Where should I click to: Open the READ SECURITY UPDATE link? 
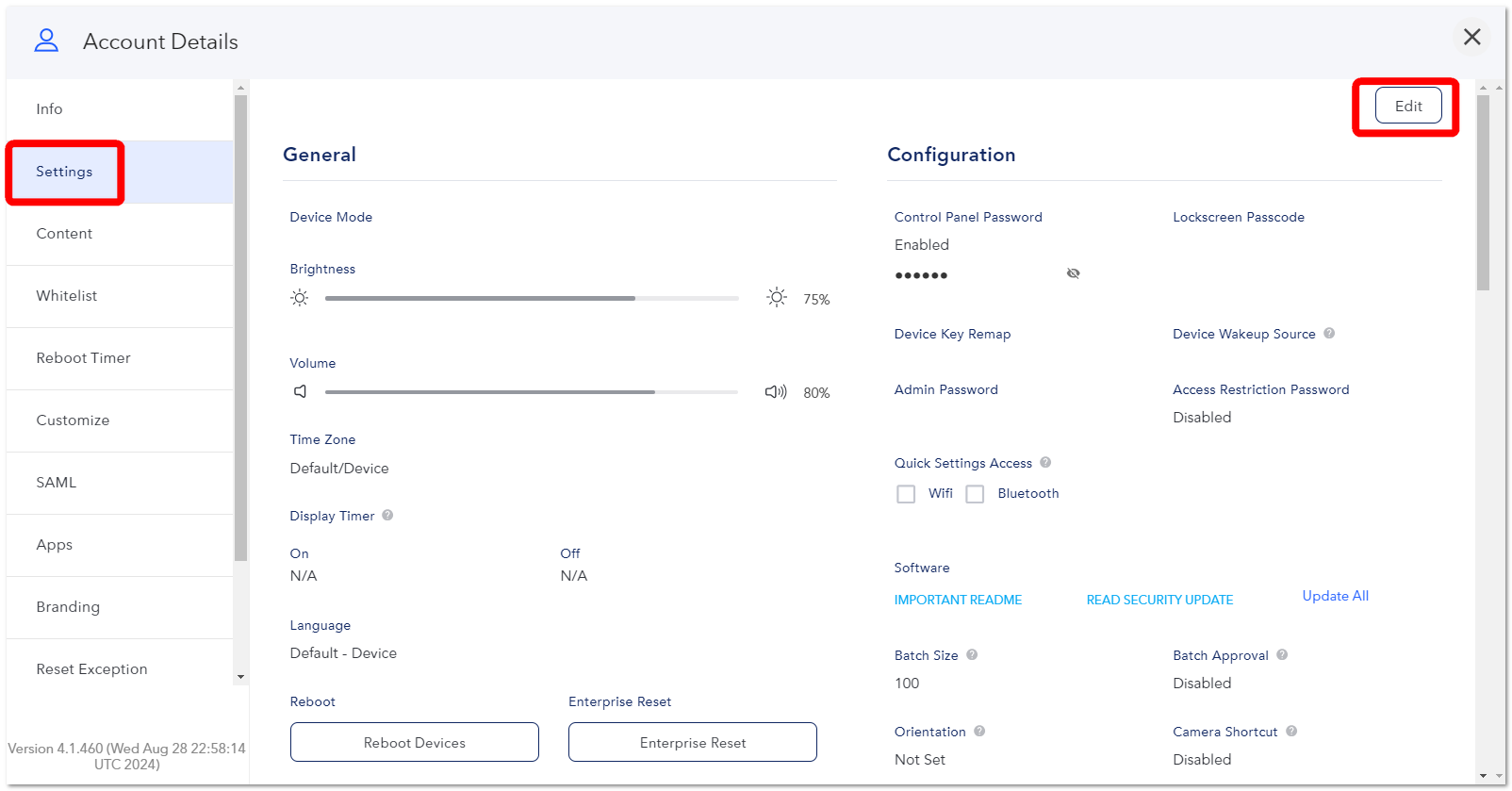tap(1159, 600)
